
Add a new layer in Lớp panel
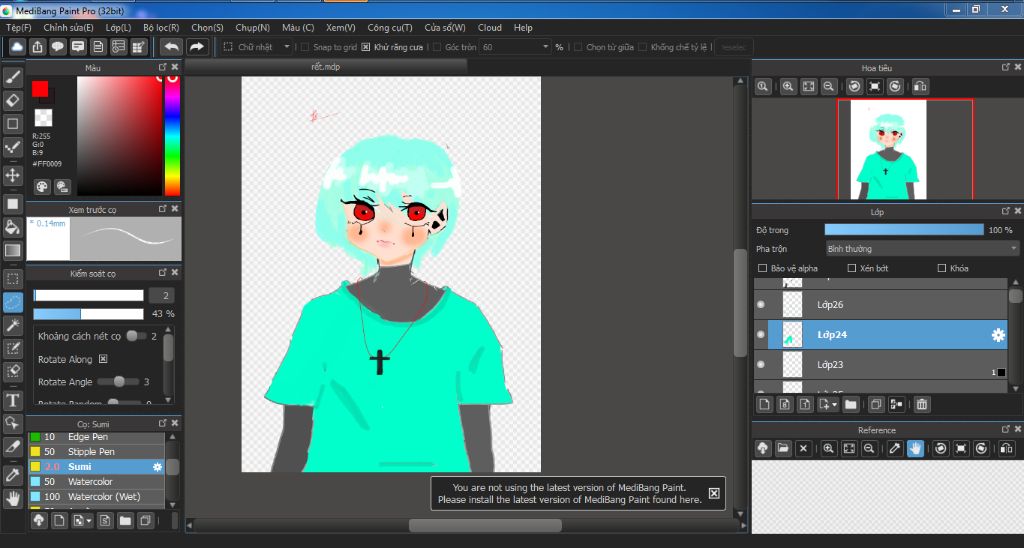point(764,404)
